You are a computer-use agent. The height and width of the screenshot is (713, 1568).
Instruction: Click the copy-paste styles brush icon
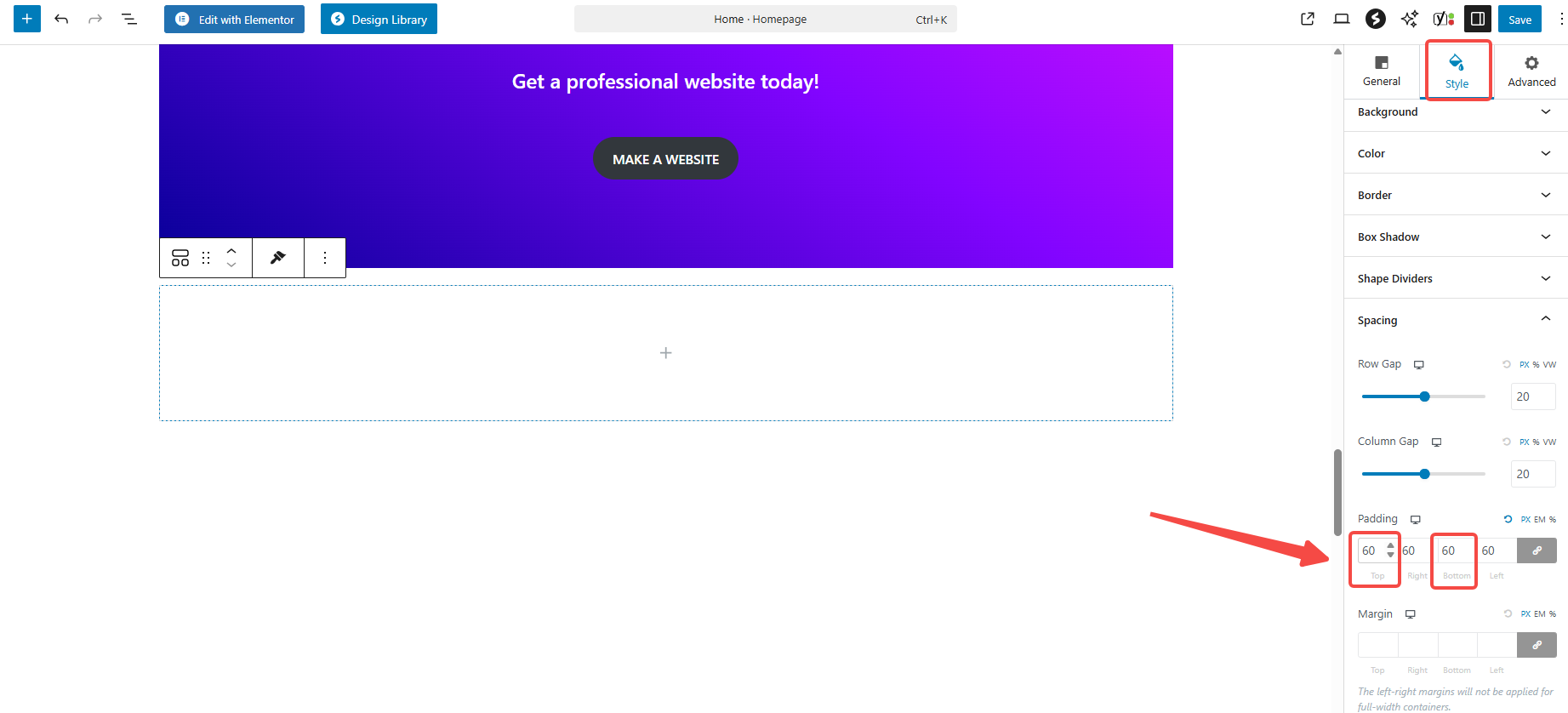(278, 258)
